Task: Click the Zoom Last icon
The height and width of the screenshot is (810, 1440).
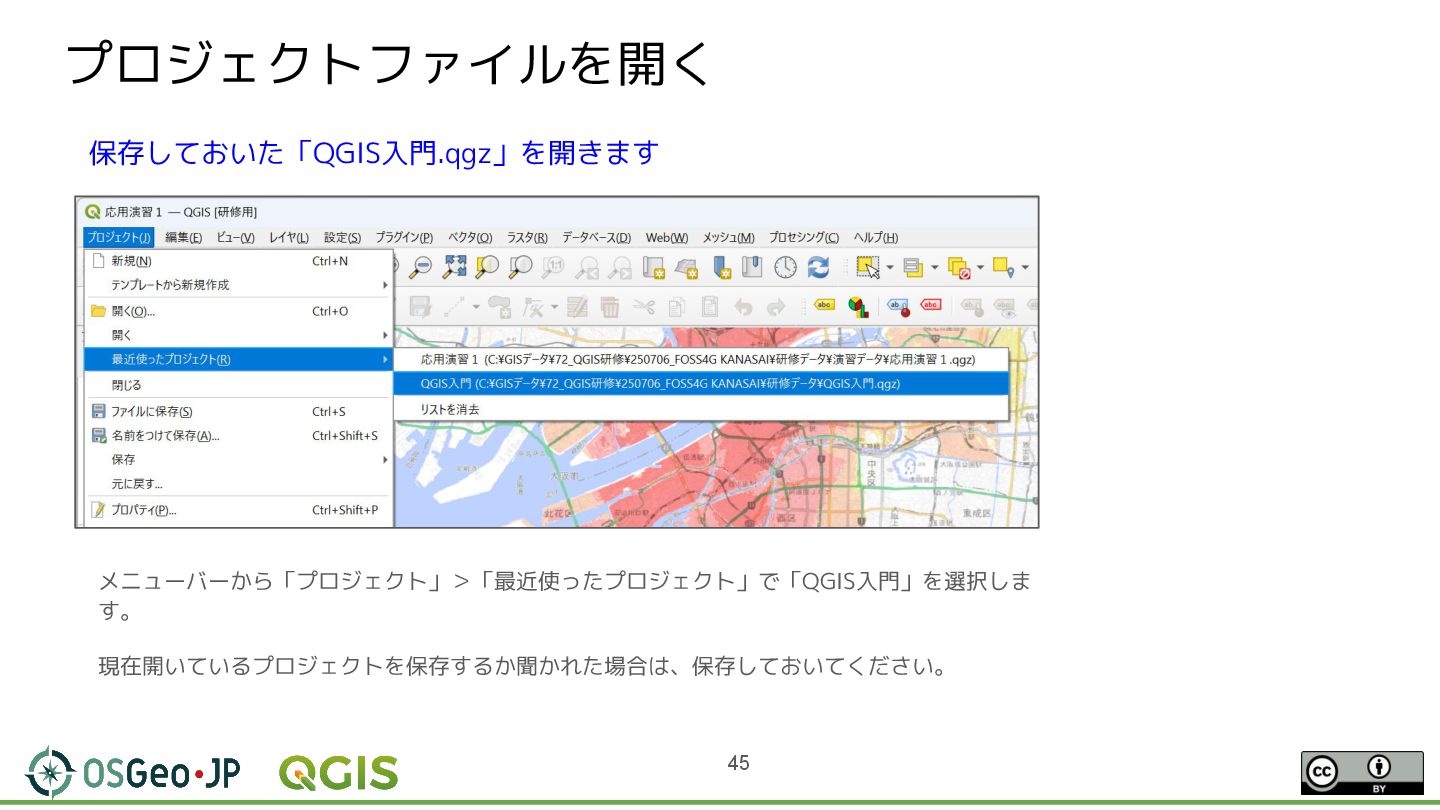Action: [587, 267]
